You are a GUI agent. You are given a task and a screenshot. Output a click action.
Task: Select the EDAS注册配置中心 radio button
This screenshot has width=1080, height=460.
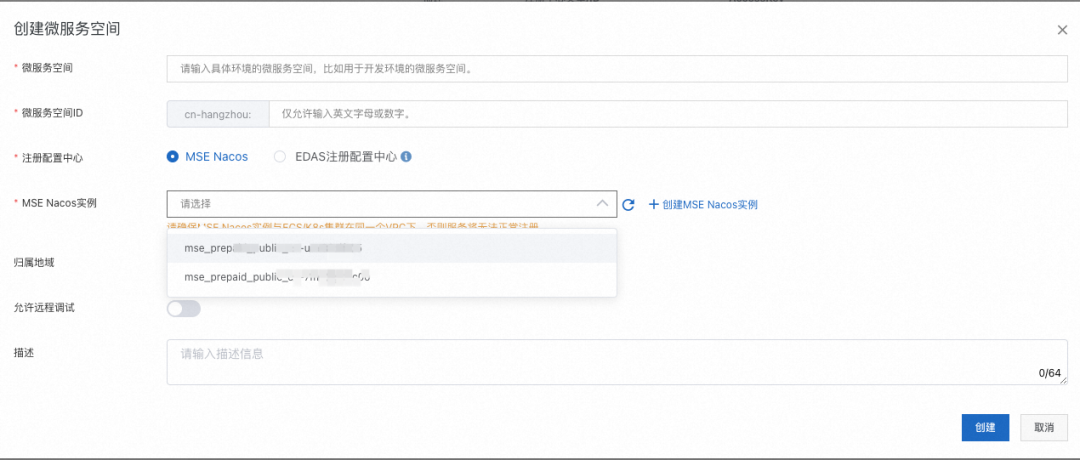(280, 156)
